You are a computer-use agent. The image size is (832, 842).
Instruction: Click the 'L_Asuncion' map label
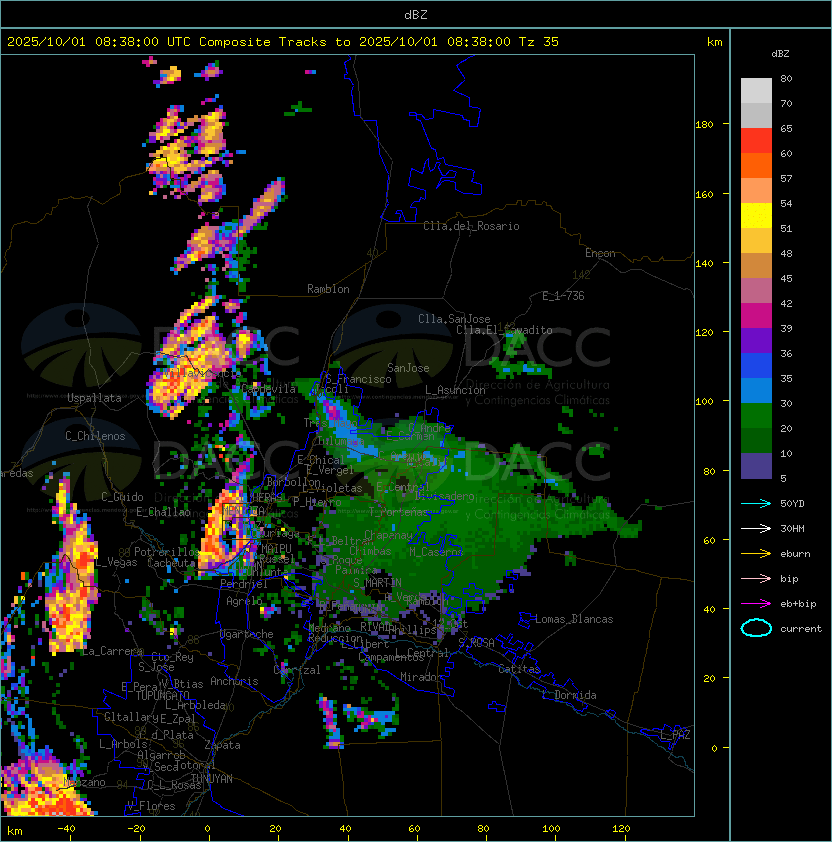(x=455, y=390)
